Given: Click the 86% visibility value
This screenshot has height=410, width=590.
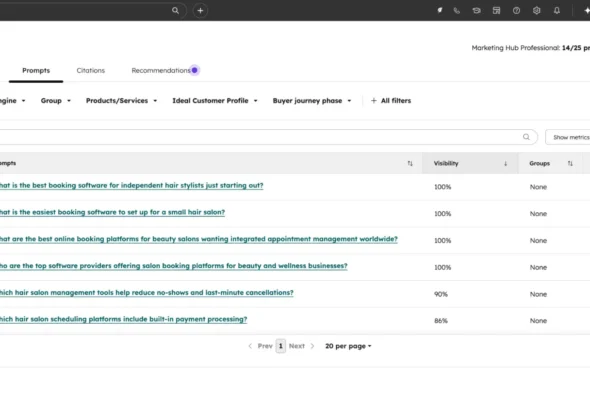Looking at the screenshot, I should click(441, 321).
